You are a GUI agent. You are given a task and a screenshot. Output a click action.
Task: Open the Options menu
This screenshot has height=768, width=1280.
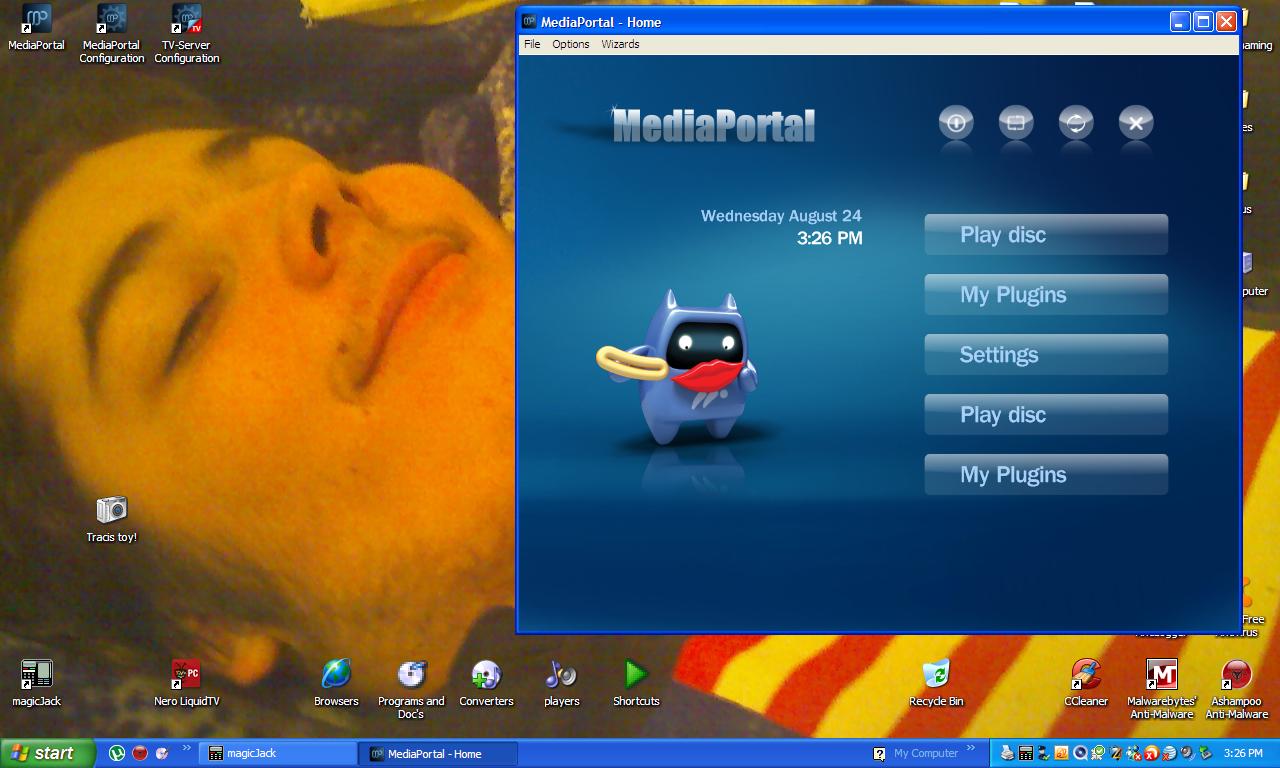click(x=571, y=44)
